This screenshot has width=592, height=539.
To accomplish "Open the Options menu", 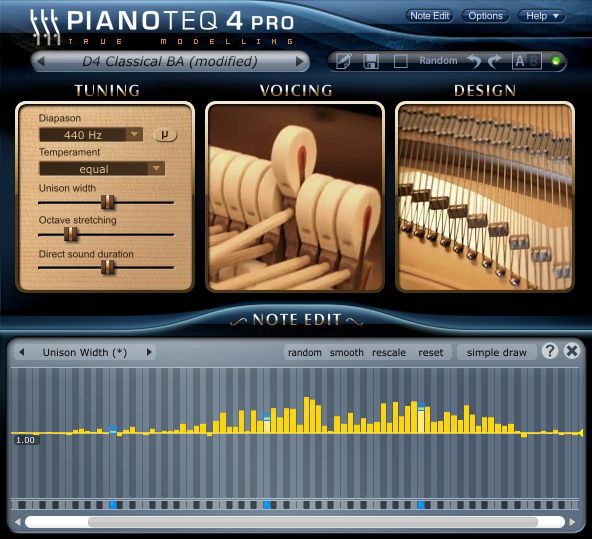I will tap(486, 16).
